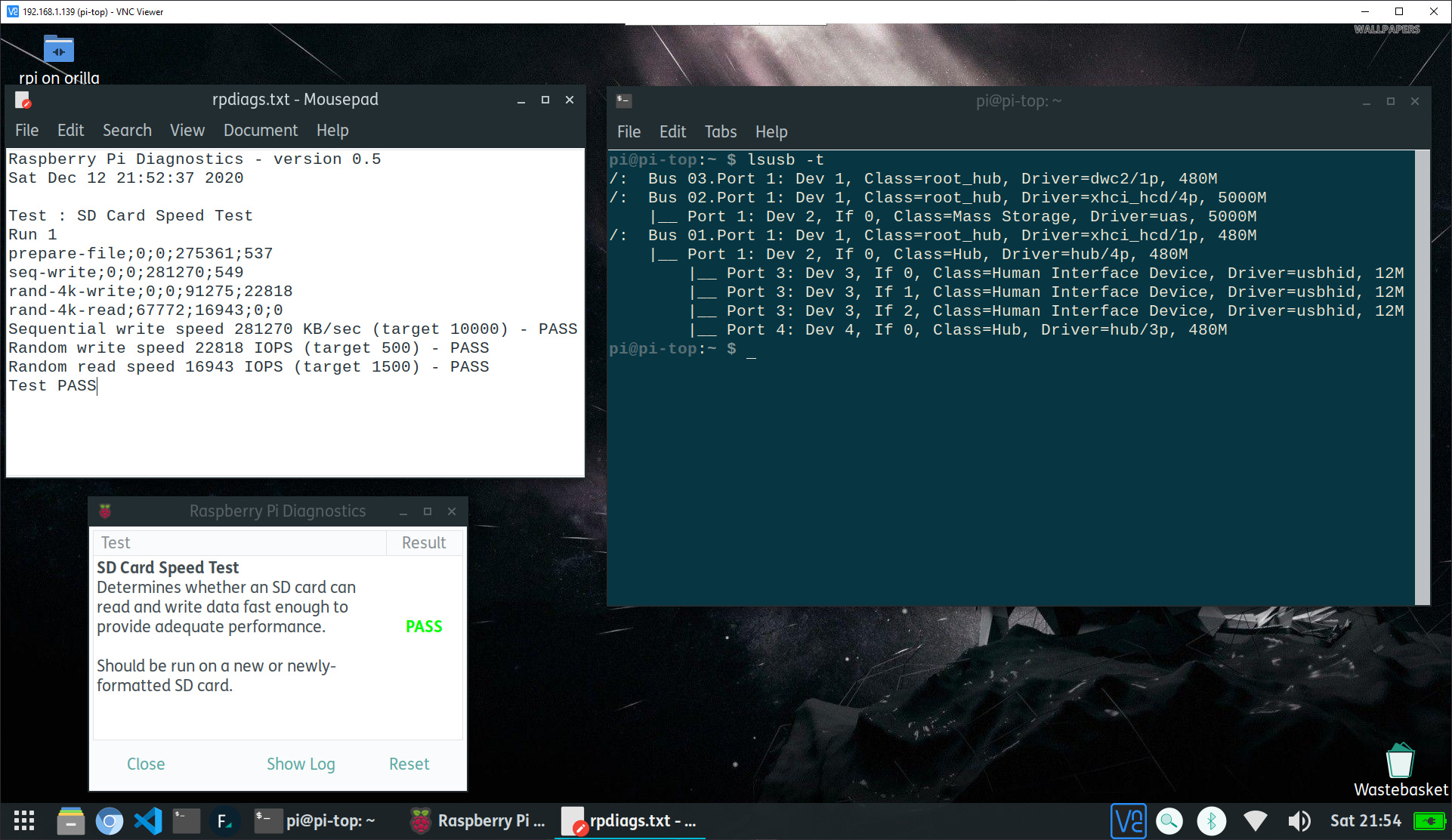Launch the file manager from the taskbar
Image resolution: width=1452 pixels, height=840 pixels.
click(x=71, y=821)
